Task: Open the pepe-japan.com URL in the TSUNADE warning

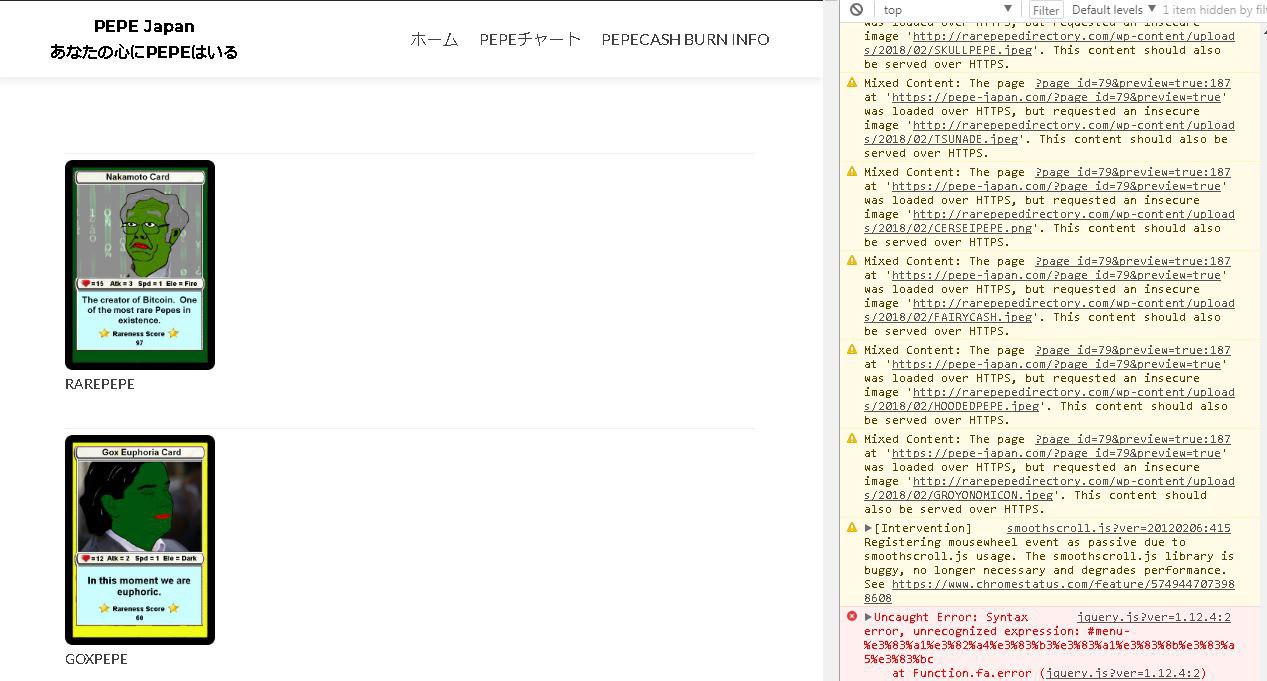Action: tap(1056, 97)
